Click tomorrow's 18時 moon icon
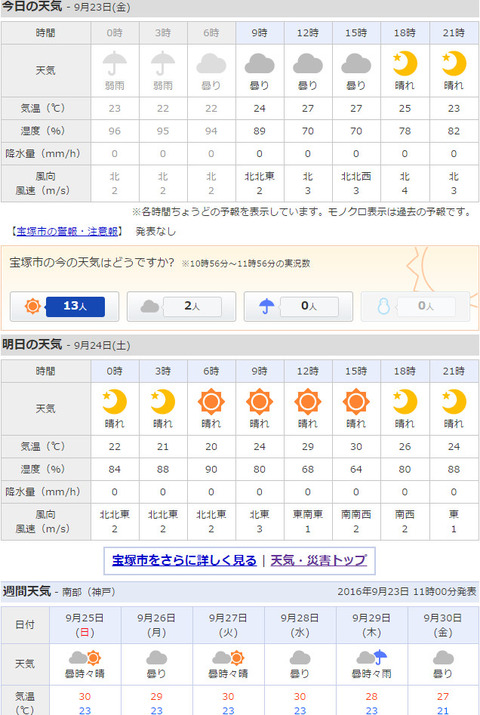 [x=405, y=402]
